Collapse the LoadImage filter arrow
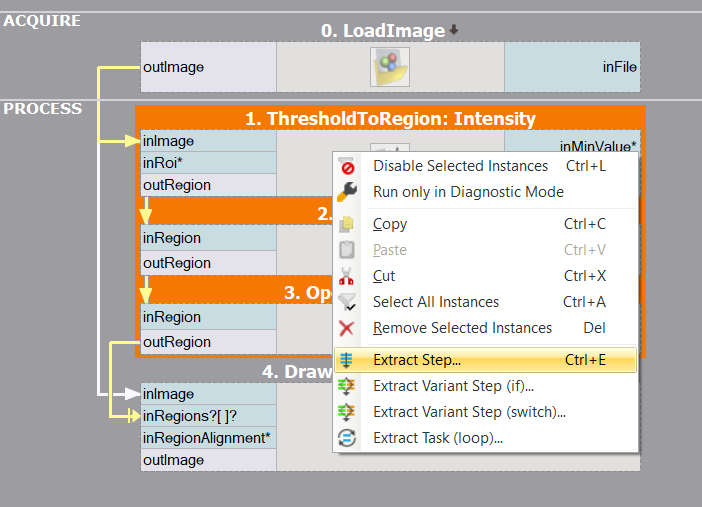 454,31
